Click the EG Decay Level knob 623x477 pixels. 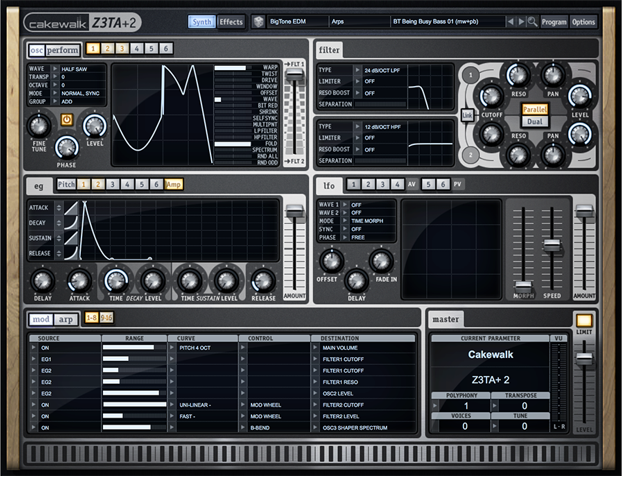[x=153, y=280]
